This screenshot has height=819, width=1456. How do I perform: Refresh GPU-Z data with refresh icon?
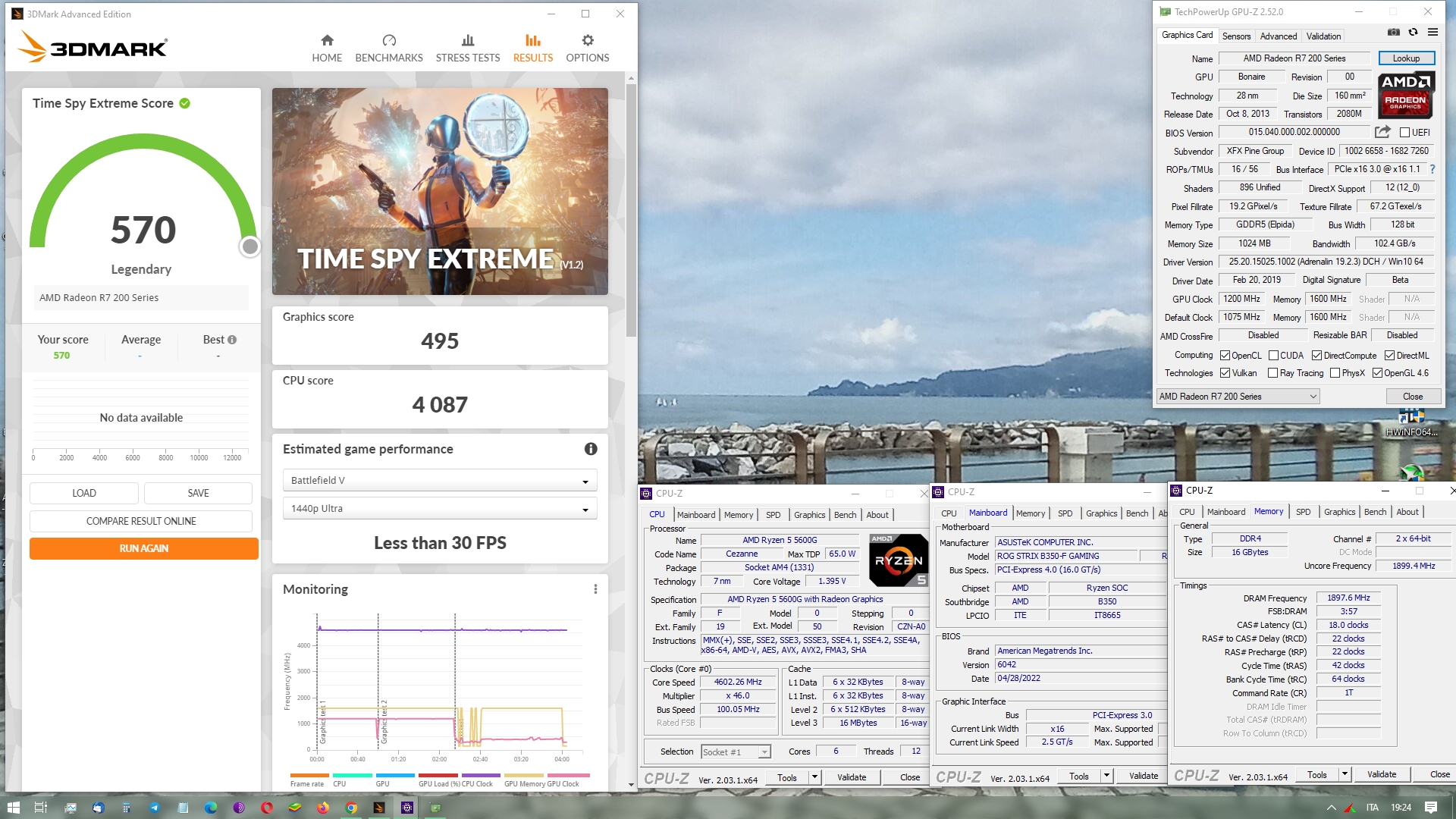click(1413, 33)
